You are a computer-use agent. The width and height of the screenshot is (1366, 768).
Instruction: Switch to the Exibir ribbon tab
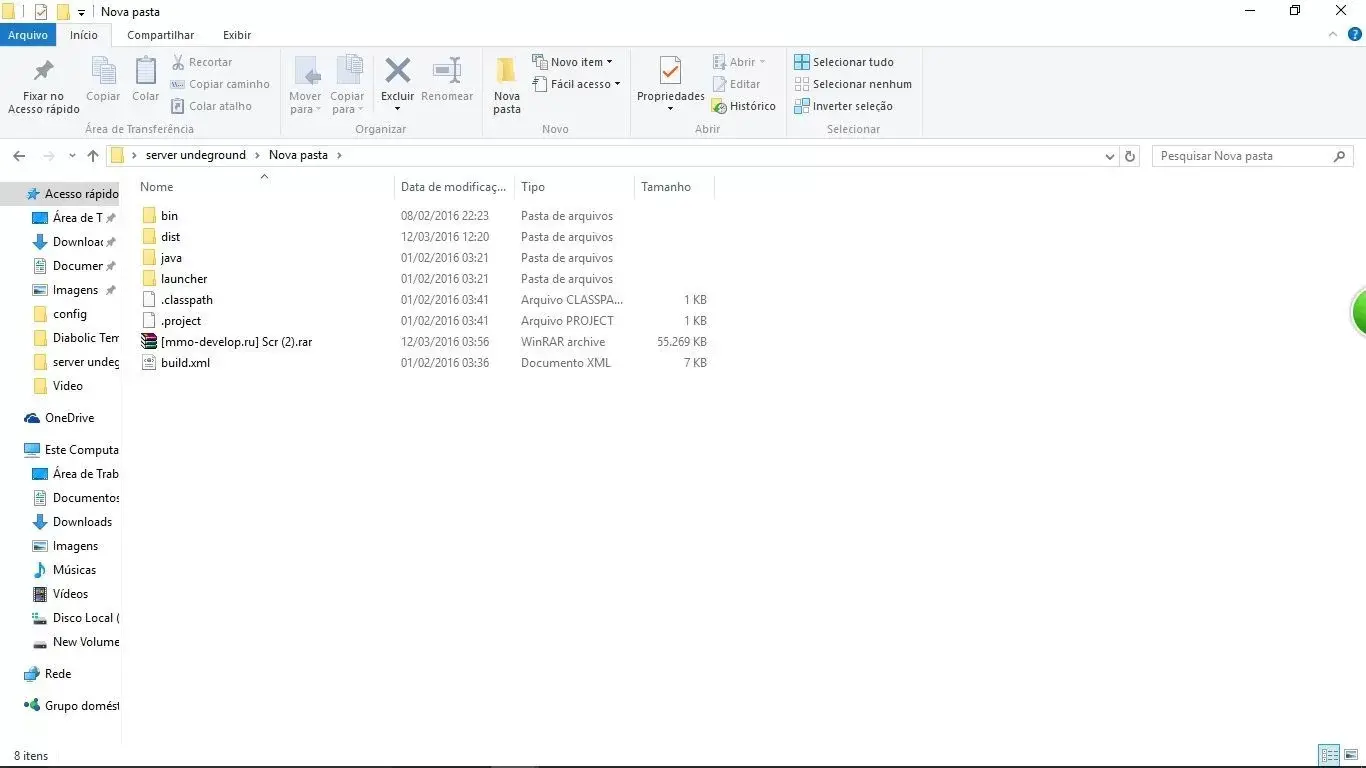tap(237, 35)
